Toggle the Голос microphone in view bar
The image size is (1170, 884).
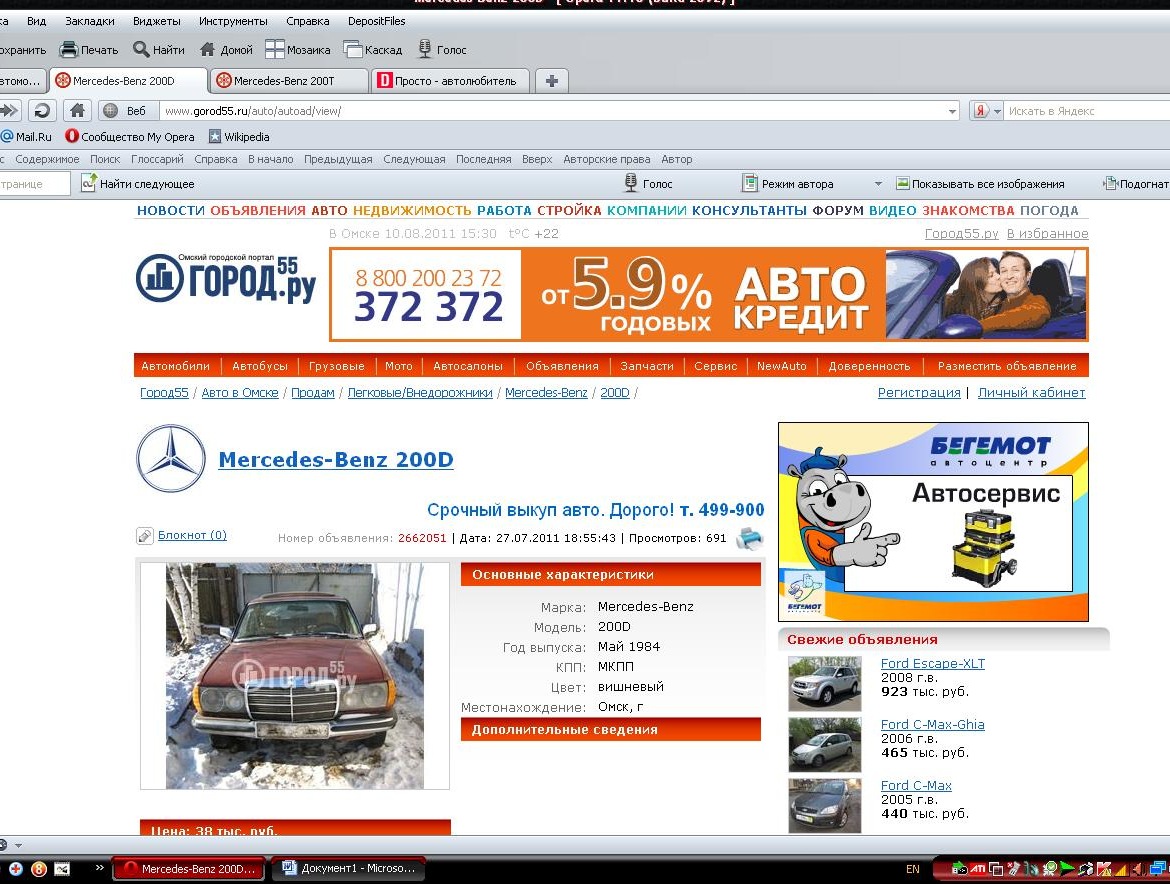coord(631,184)
